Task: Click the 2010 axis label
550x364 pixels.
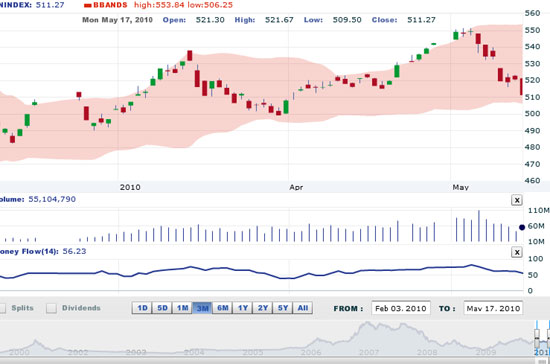Action: point(130,187)
